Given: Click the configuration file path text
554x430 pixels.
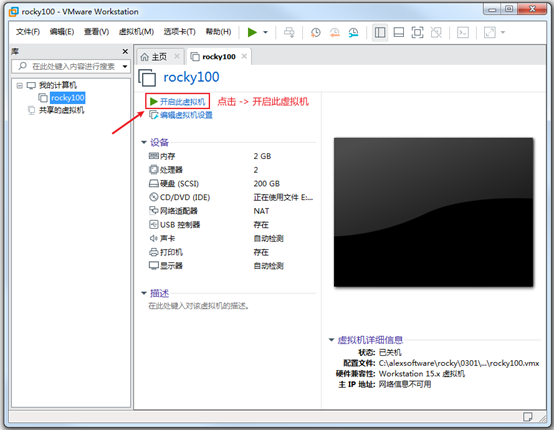Looking at the screenshot, I should coord(459,363).
